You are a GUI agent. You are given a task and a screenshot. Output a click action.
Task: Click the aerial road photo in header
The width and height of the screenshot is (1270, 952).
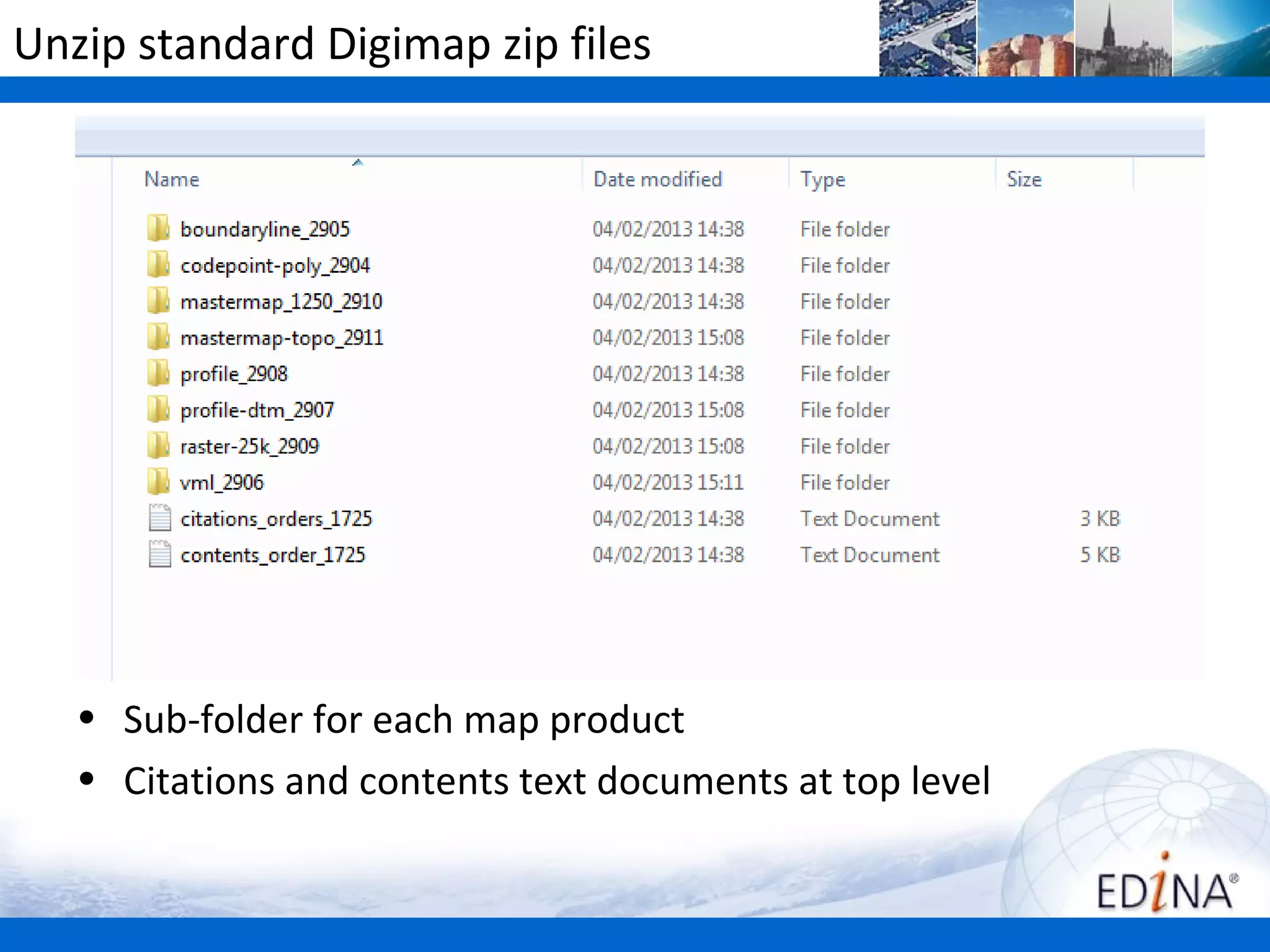[x=928, y=38]
